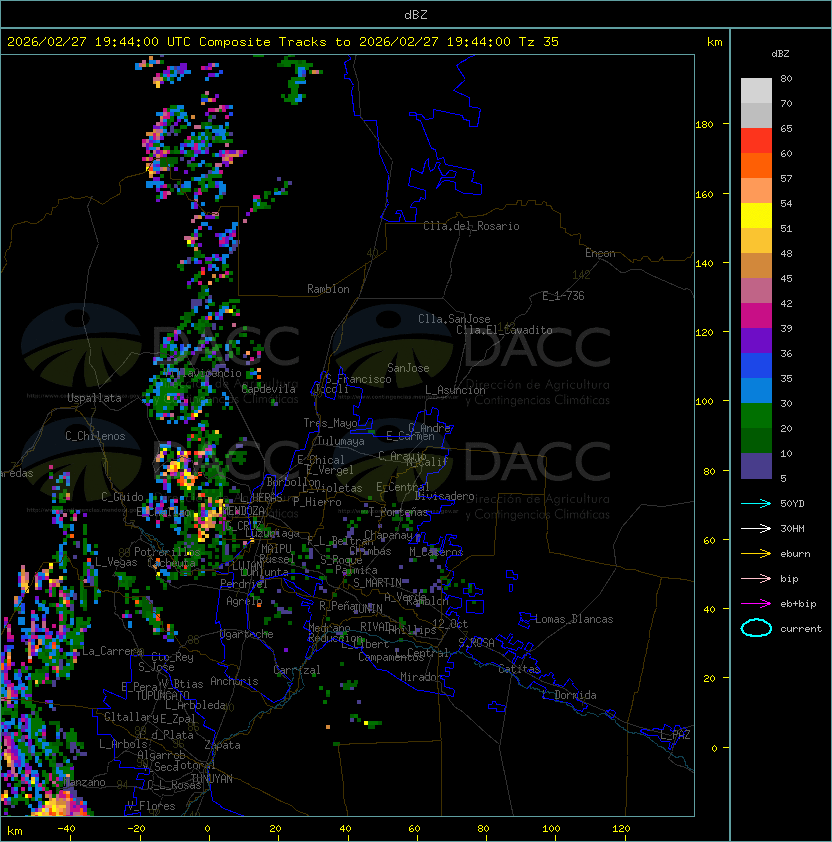Click the V_Flores label on map

point(151,806)
